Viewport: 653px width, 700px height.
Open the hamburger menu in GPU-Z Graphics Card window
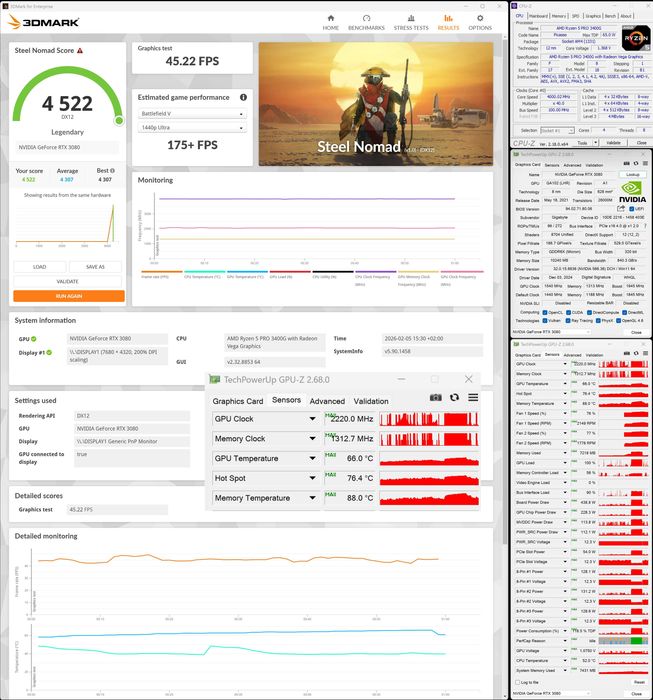[645, 164]
